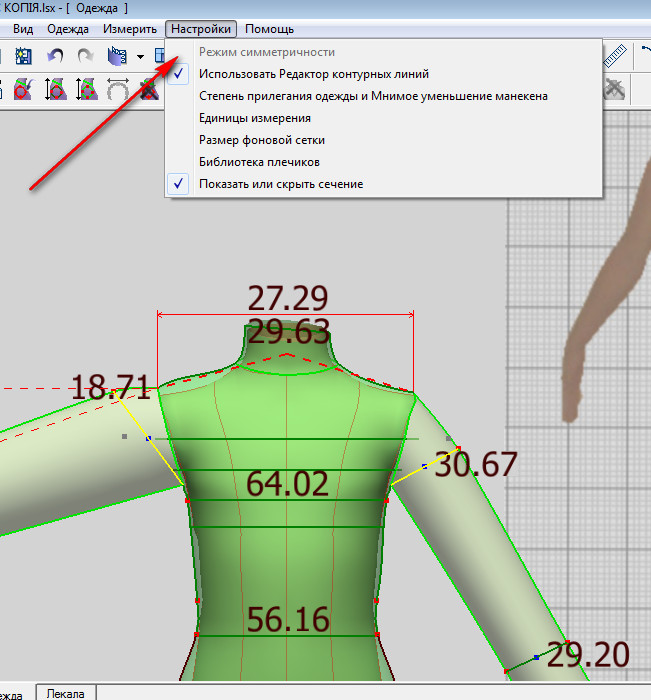
Task: Open the Измерить menu
Action: [129, 30]
